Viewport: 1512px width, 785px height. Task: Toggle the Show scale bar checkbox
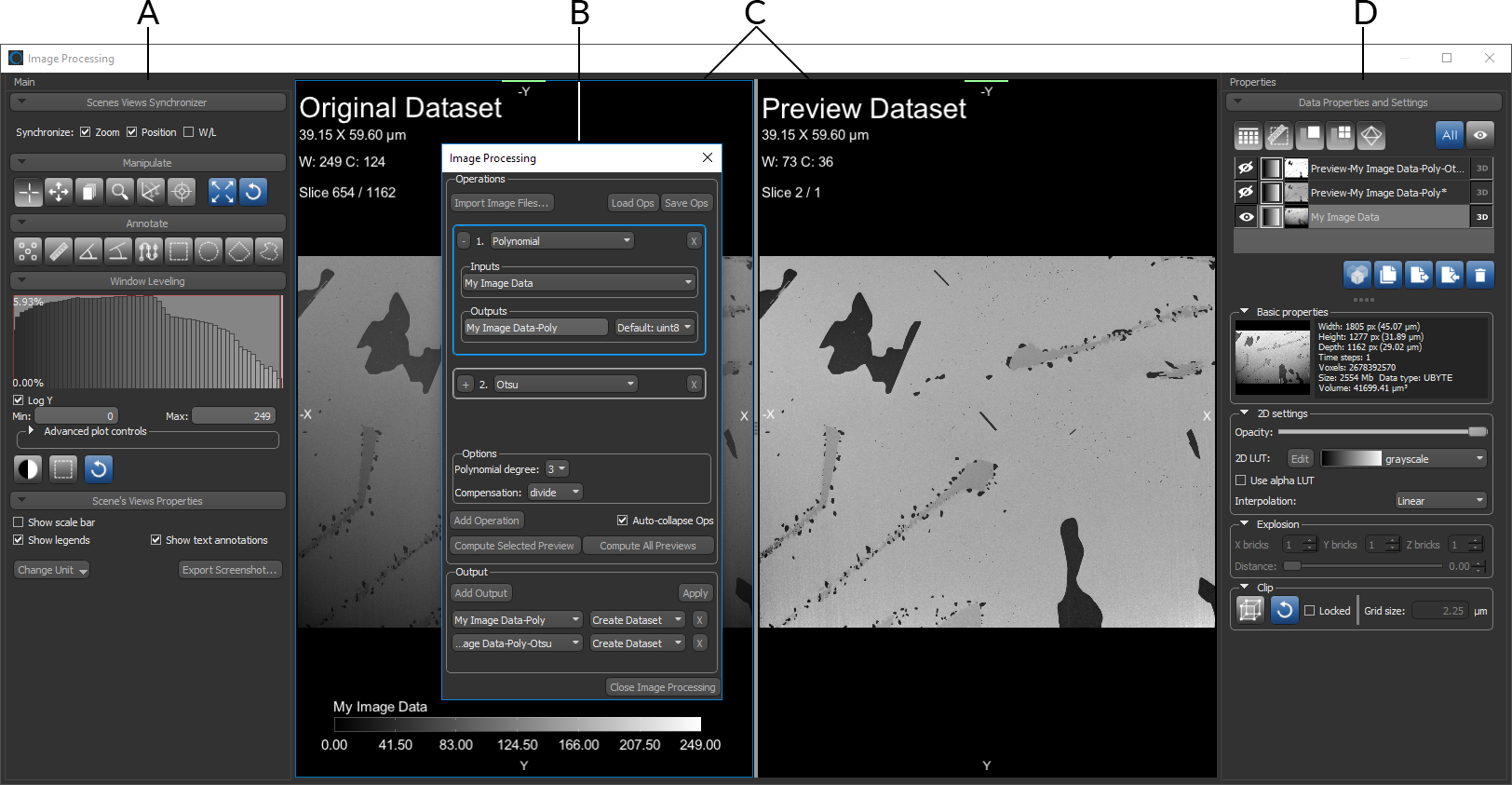coord(19,522)
